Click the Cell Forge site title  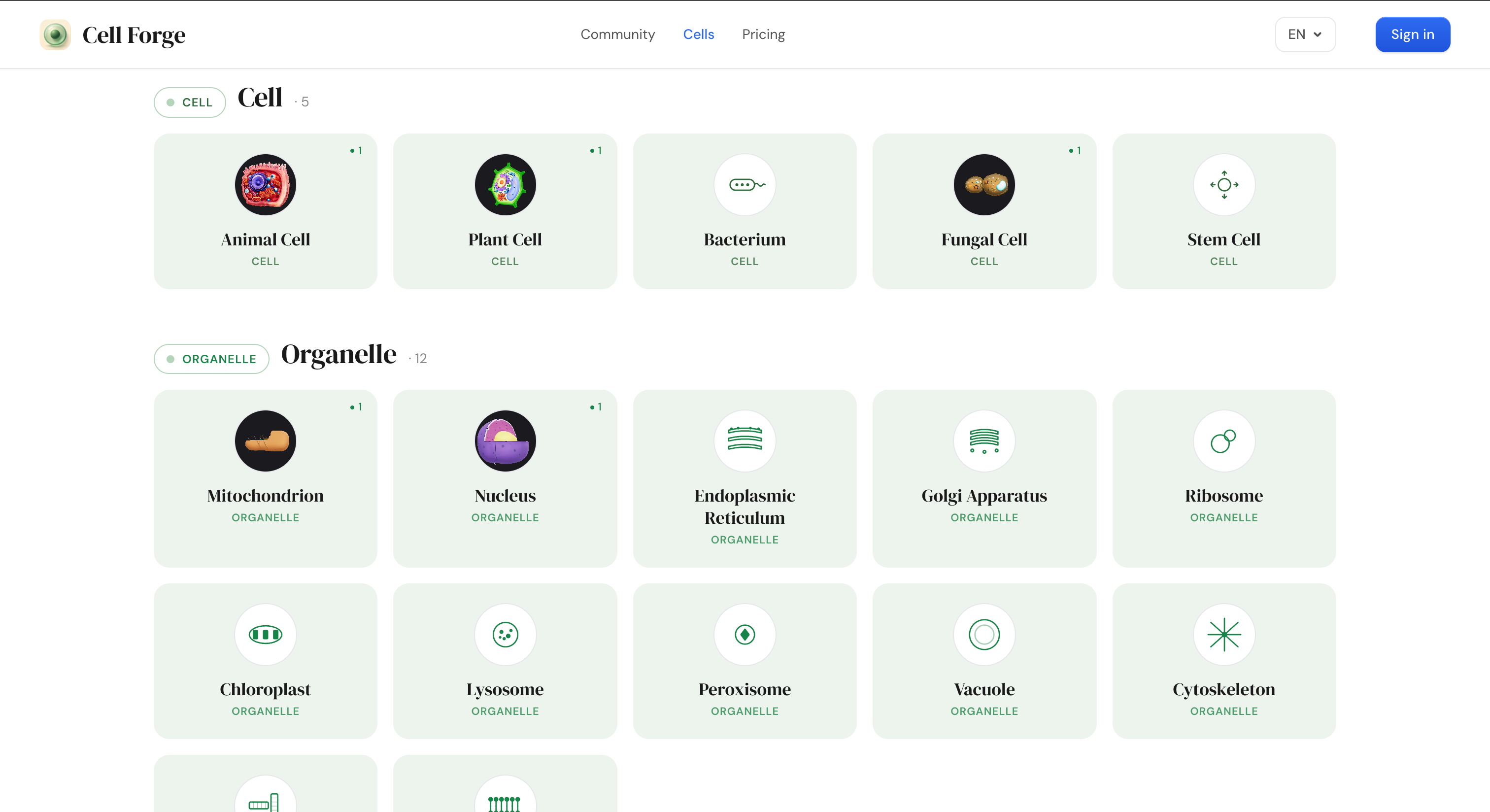tap(134, 35)
